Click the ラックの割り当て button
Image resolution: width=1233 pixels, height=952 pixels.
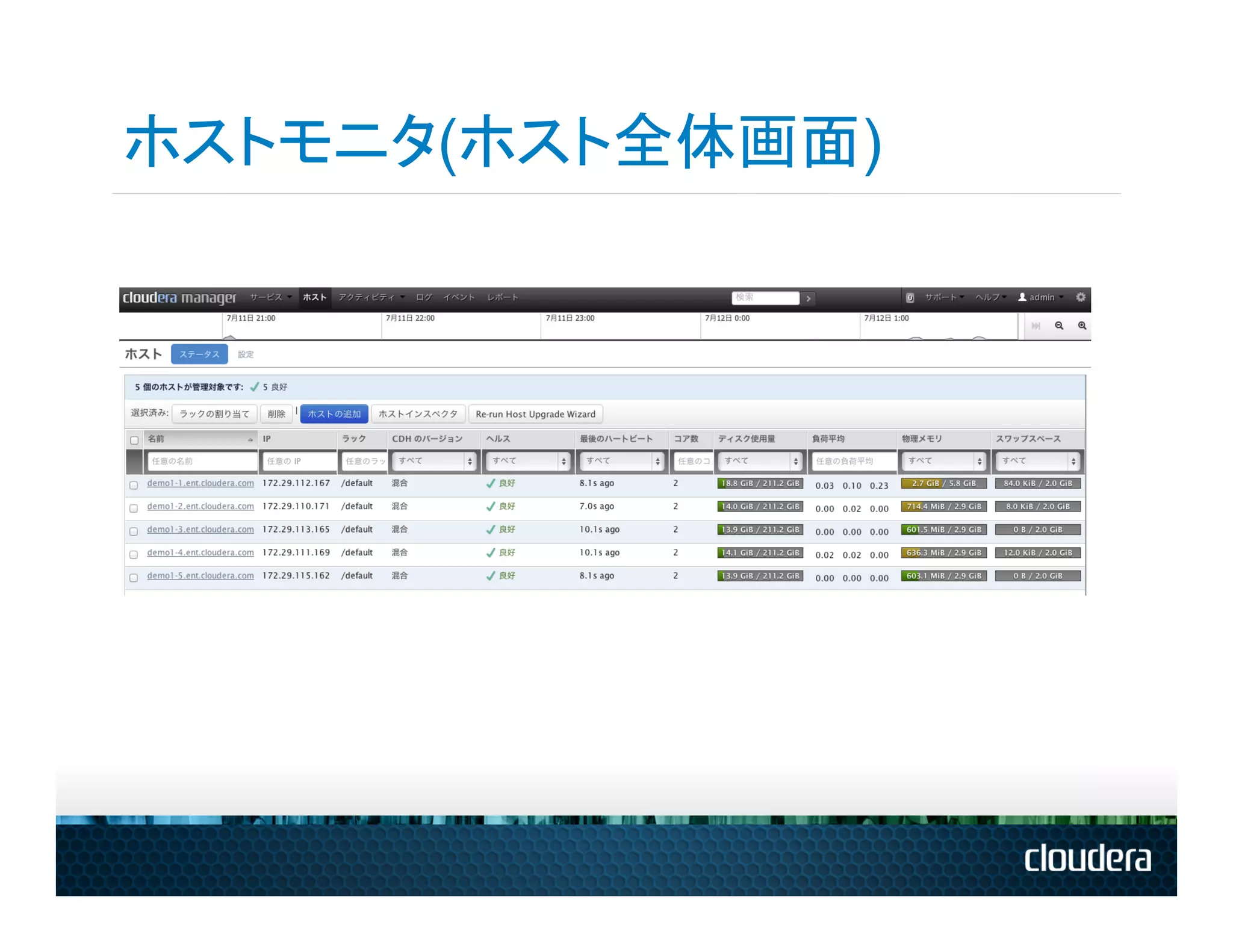(x=214, y=414)
